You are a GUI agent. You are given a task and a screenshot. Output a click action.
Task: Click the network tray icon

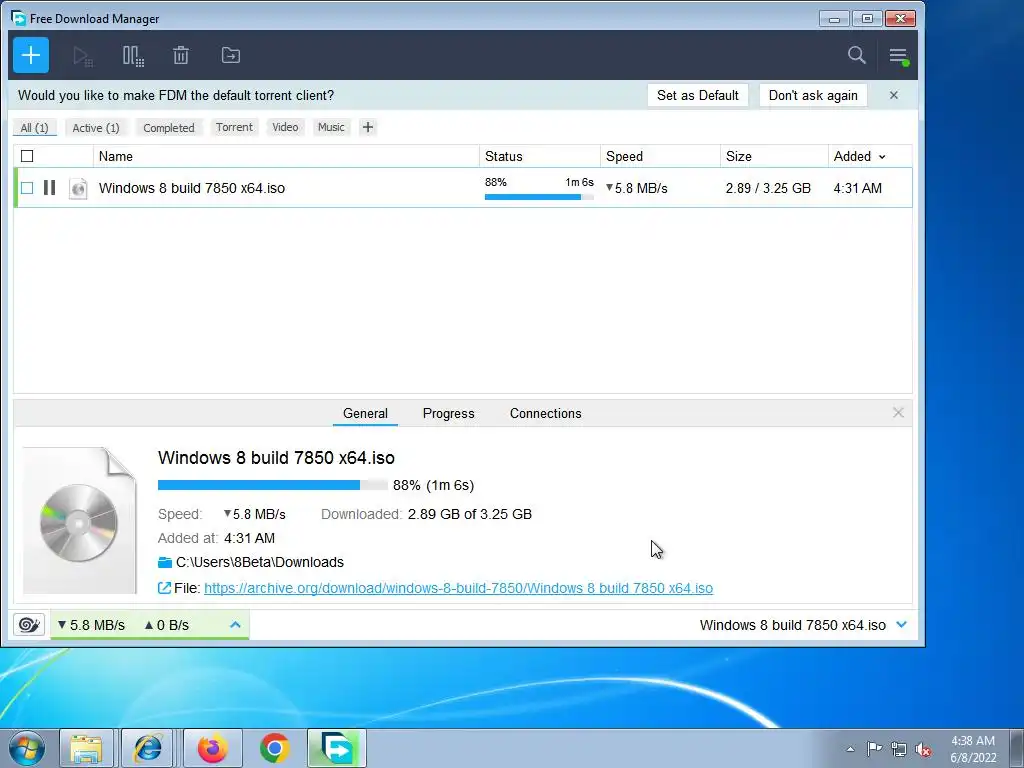pos(899,749)
